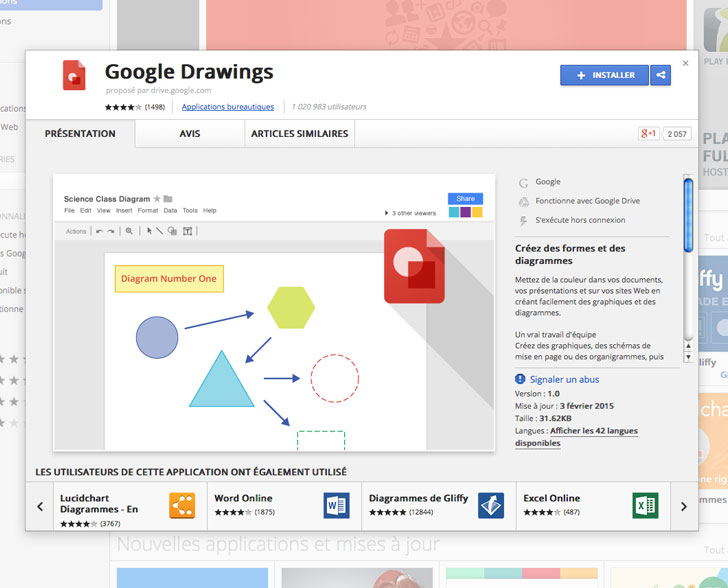
Task: Click the 3 février 2015 update date
Action: coord(587,406)
